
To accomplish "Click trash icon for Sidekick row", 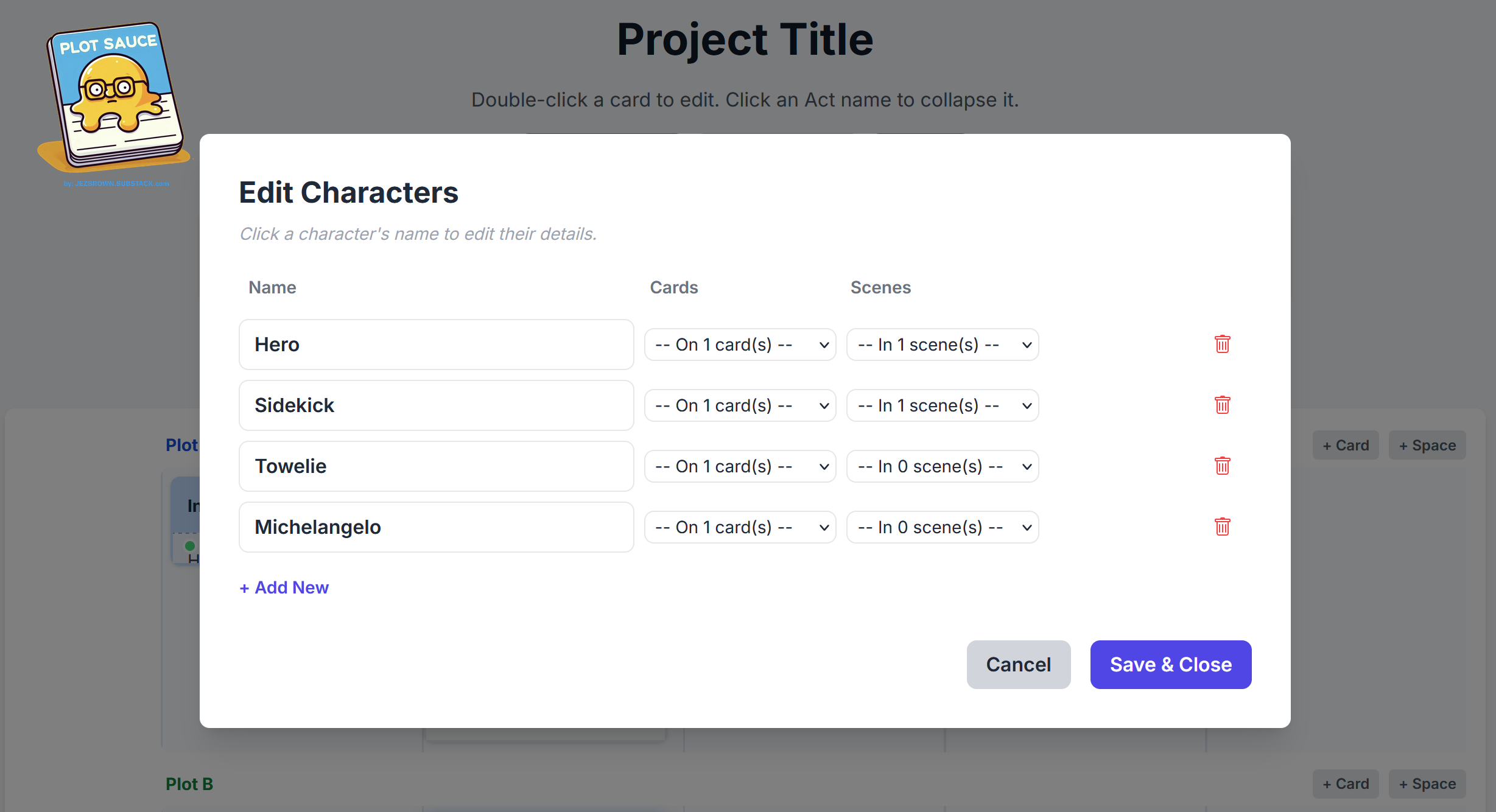I will pos(1222,405).
